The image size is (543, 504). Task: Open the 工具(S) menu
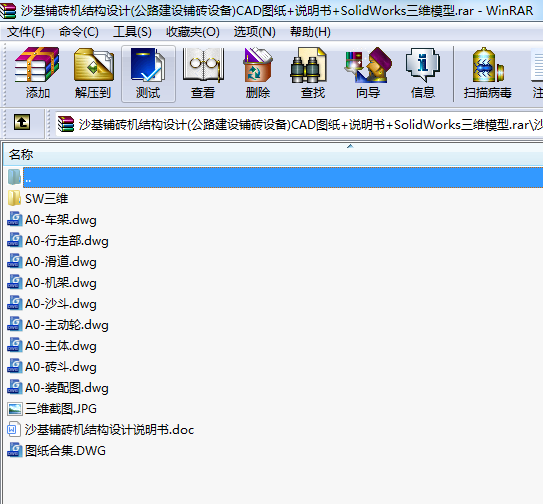pyautogui.click(x=132, y=32)
